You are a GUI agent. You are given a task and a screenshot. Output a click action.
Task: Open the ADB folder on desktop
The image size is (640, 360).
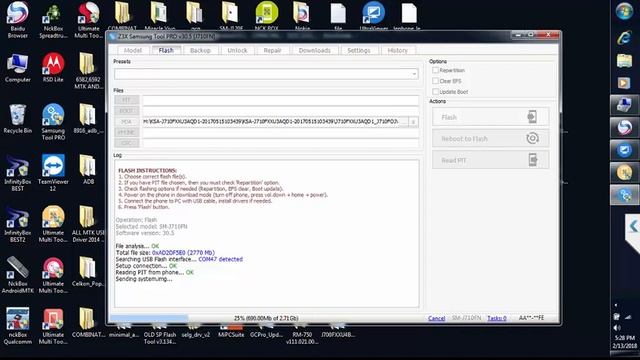point(88,169)
